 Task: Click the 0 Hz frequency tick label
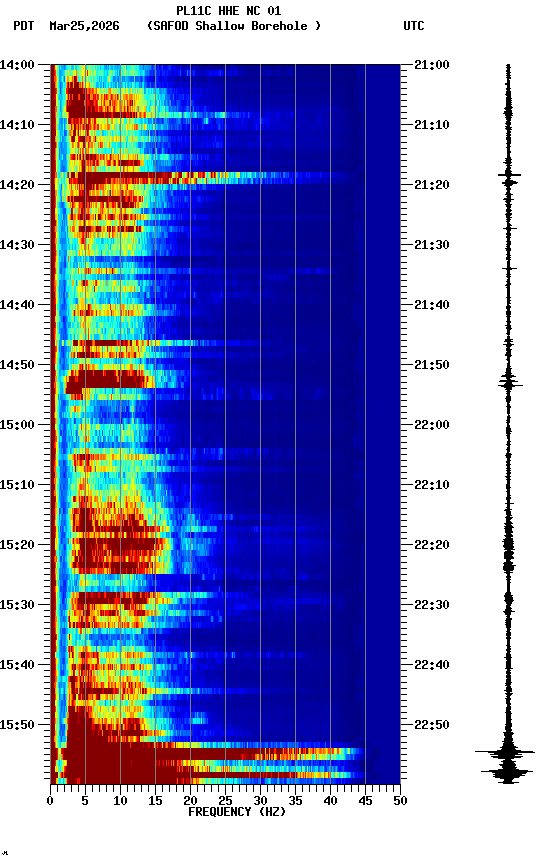pos(50,801)
